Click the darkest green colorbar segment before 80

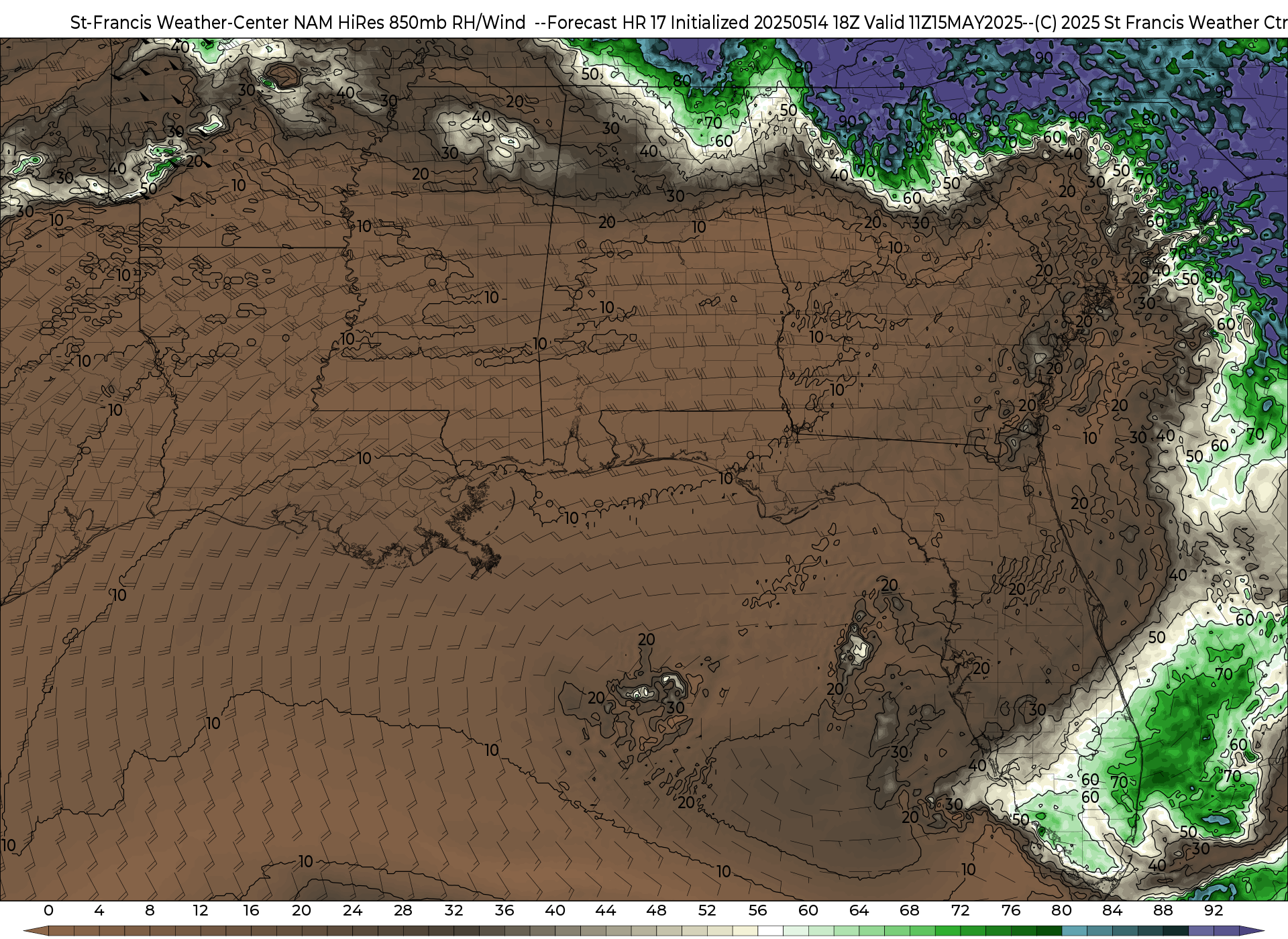pos(1049,931)
